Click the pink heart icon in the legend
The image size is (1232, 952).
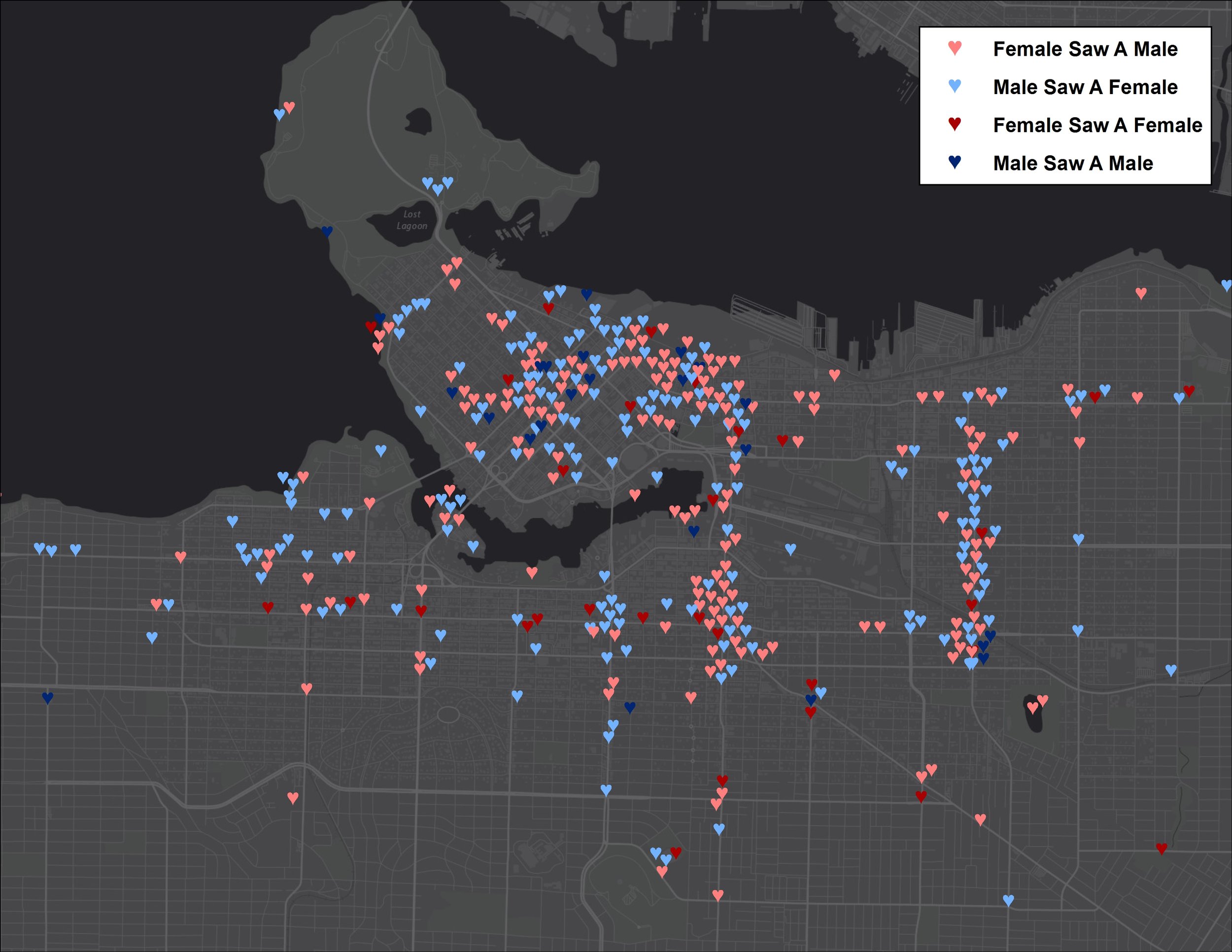[955, 48]
